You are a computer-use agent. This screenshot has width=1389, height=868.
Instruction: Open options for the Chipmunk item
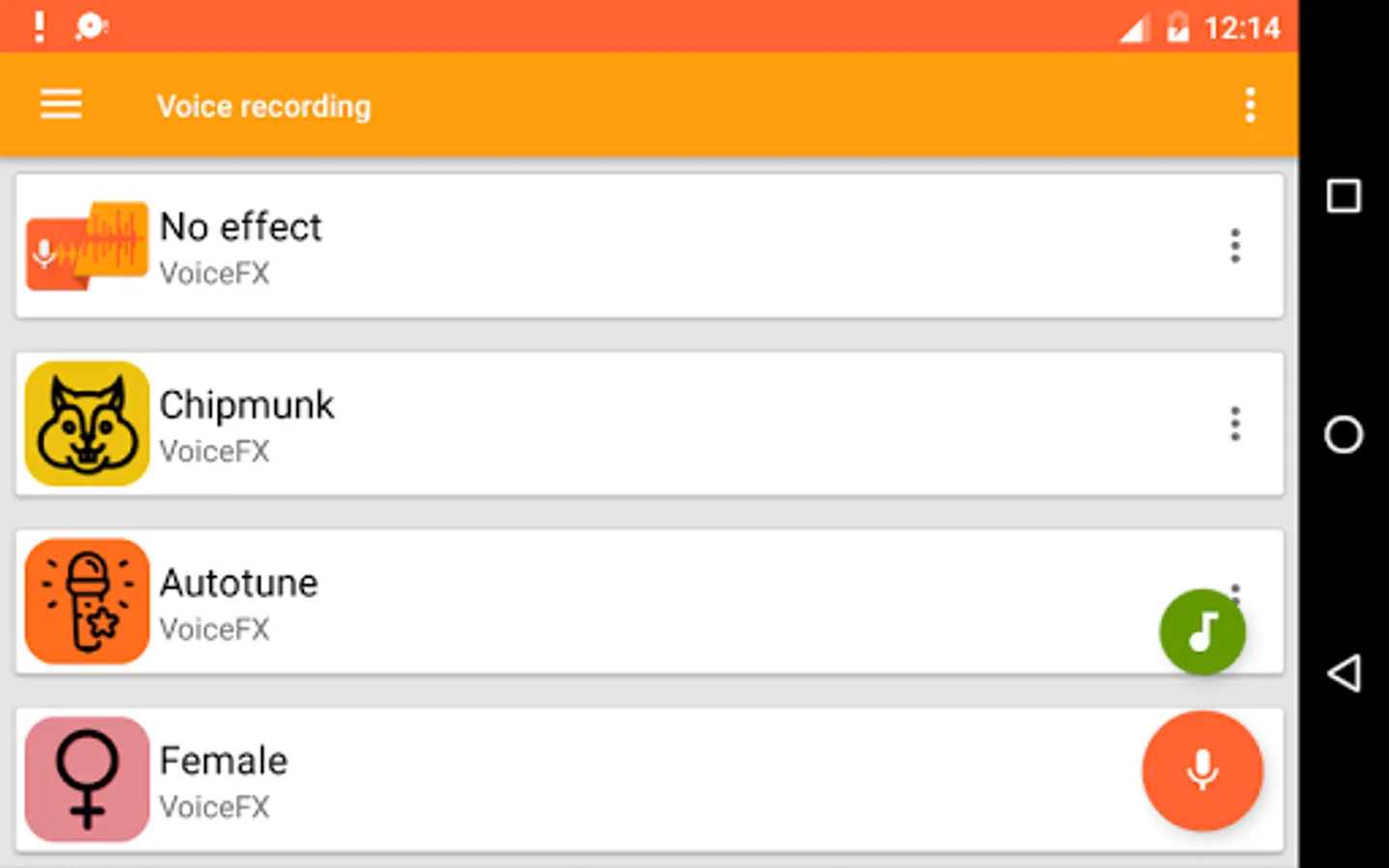coord(1235,423)
